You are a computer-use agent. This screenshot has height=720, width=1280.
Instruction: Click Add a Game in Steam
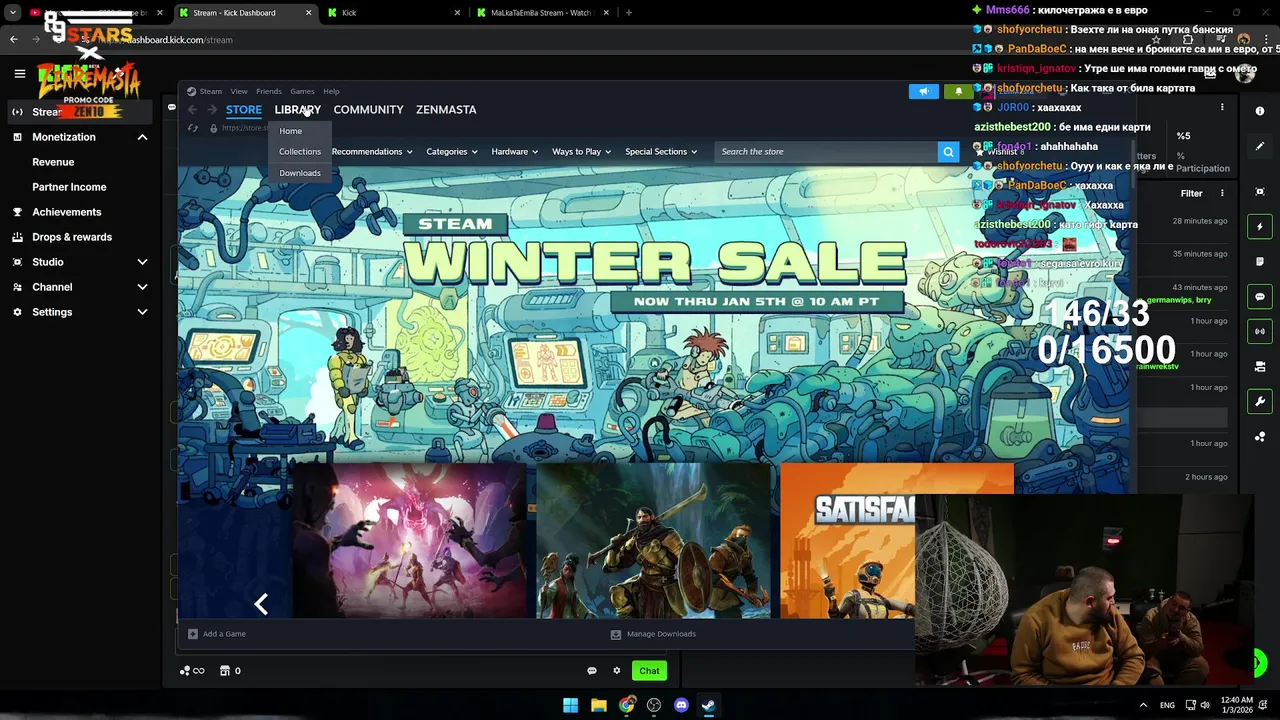[x=217, y=634]
